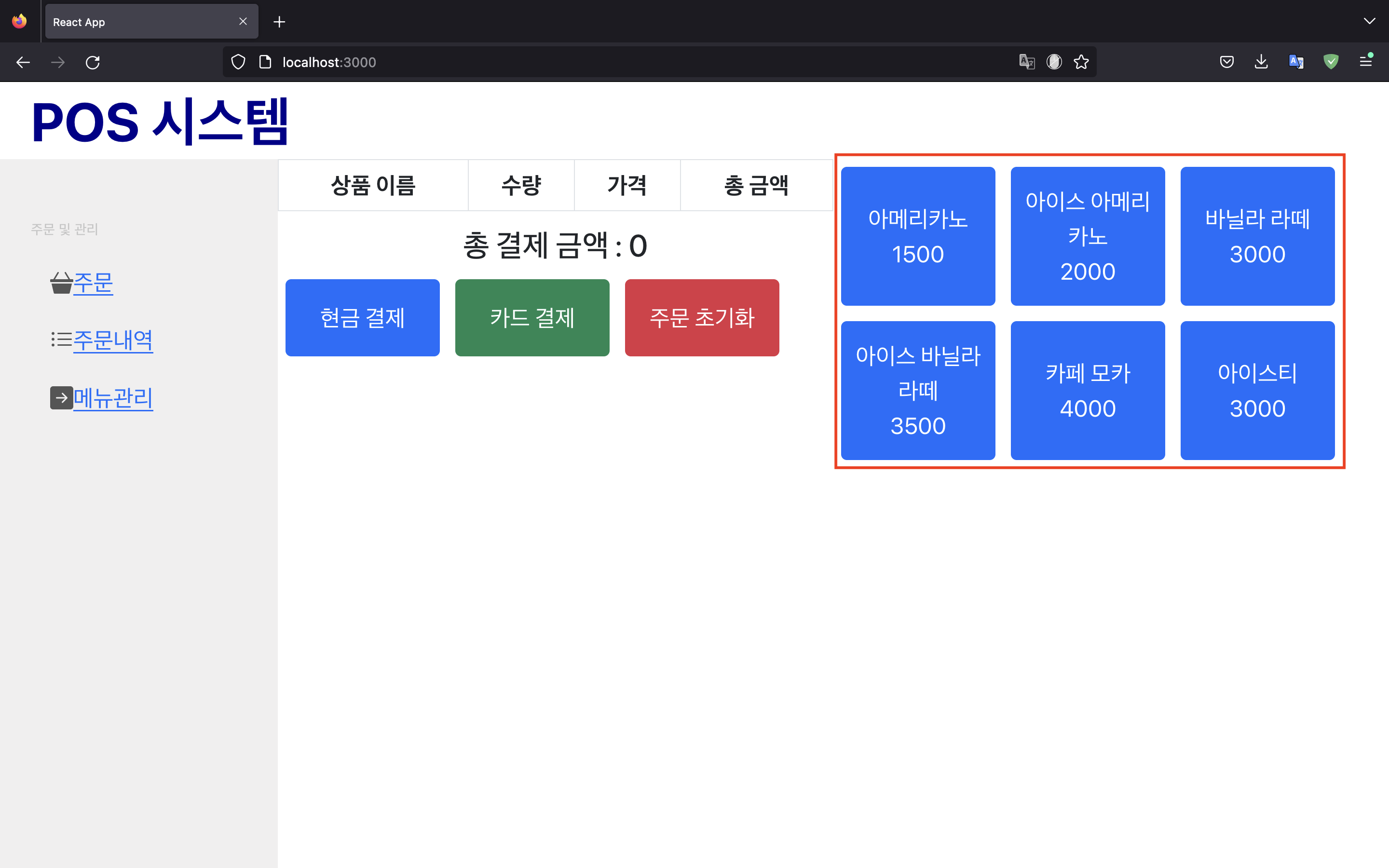Reload the page with the refresh icon
The width and height of the screenshot is (1389, 868).
tap(93, 62)
